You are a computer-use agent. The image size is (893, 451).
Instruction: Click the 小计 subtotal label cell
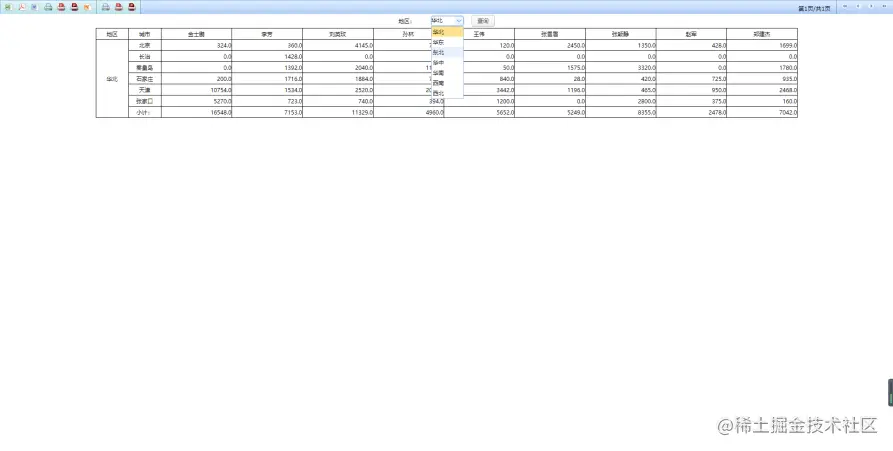click(x=145, y=112)
